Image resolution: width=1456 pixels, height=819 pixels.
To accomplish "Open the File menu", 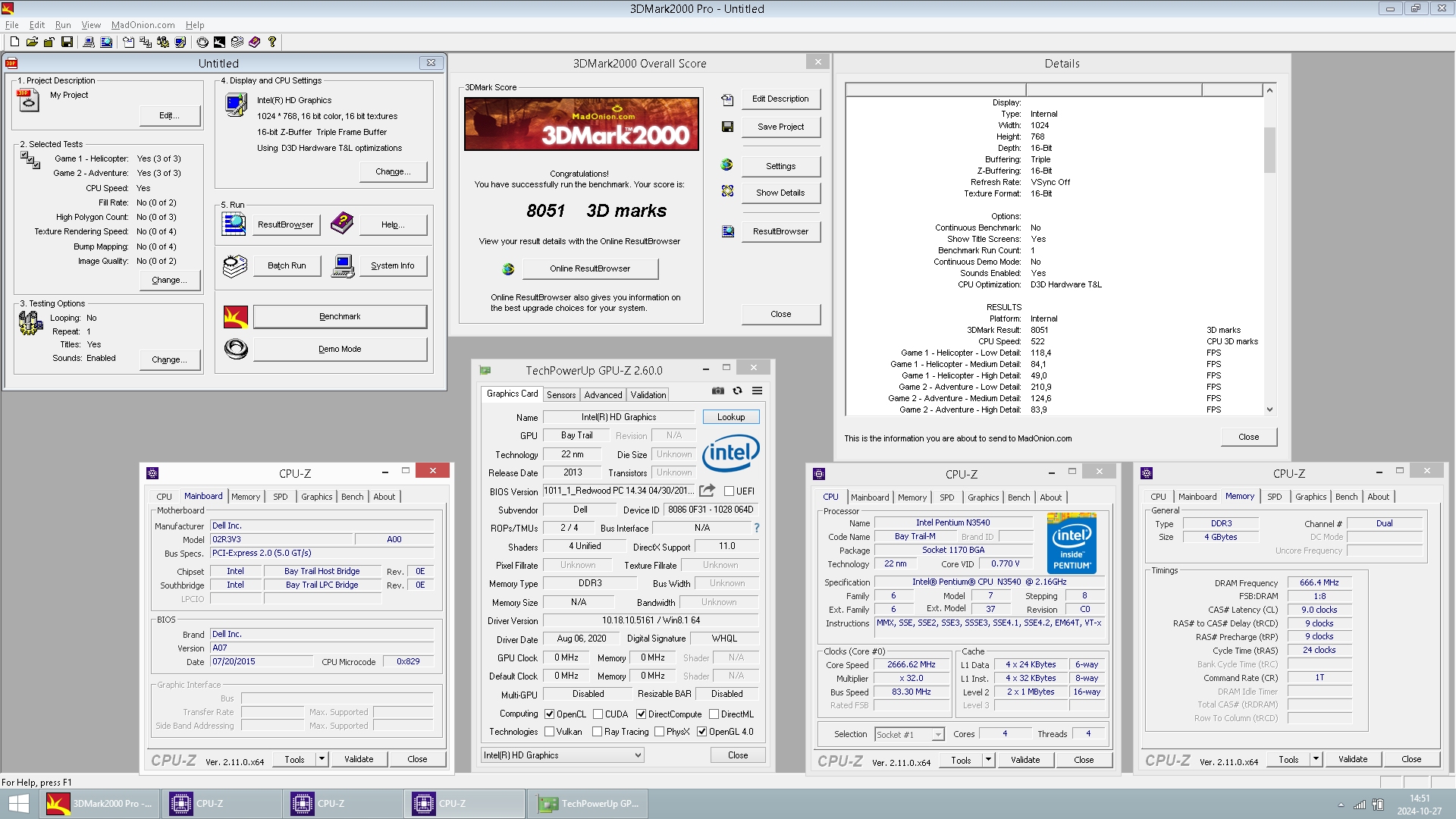I will click(12, 25).
